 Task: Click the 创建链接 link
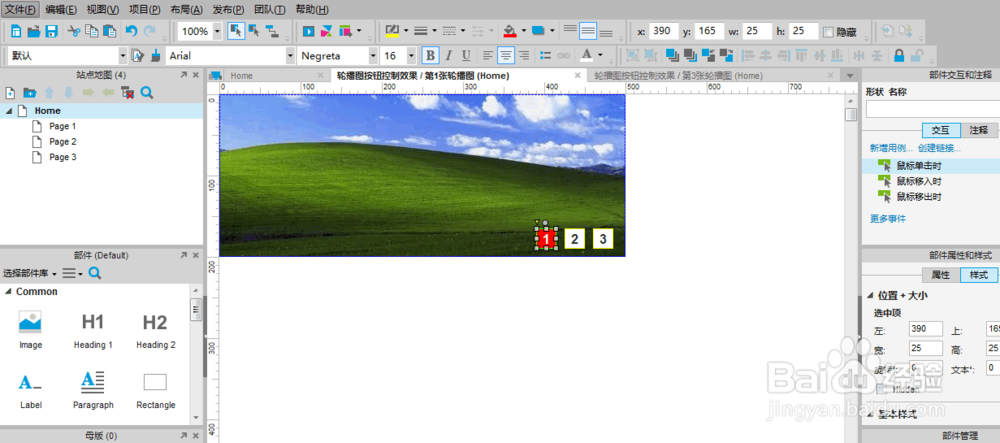(x=939, y=149)
